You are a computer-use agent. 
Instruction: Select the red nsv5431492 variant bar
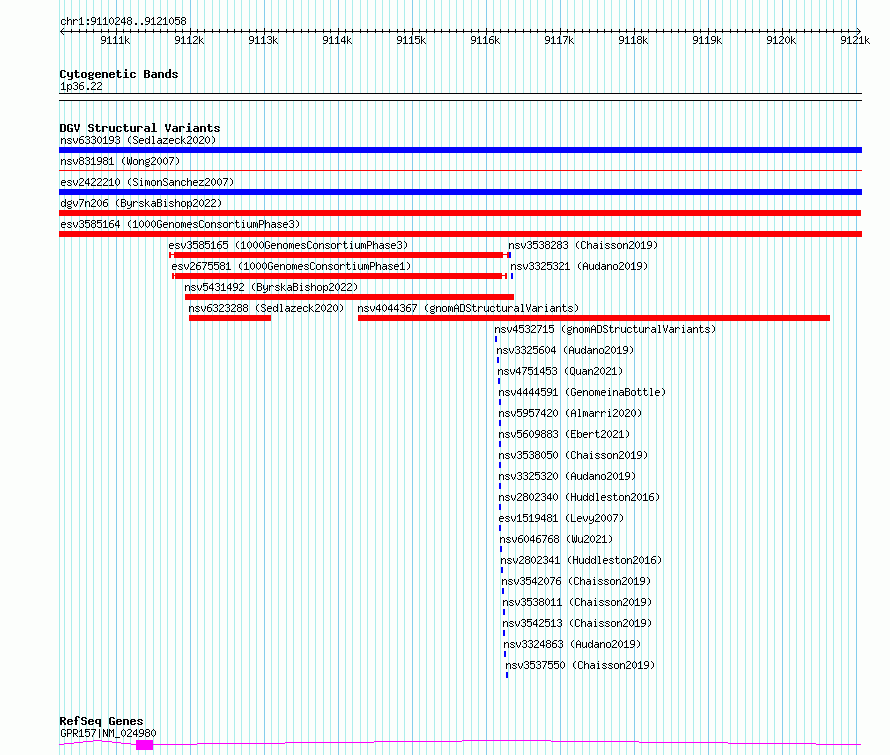[350, 297]
